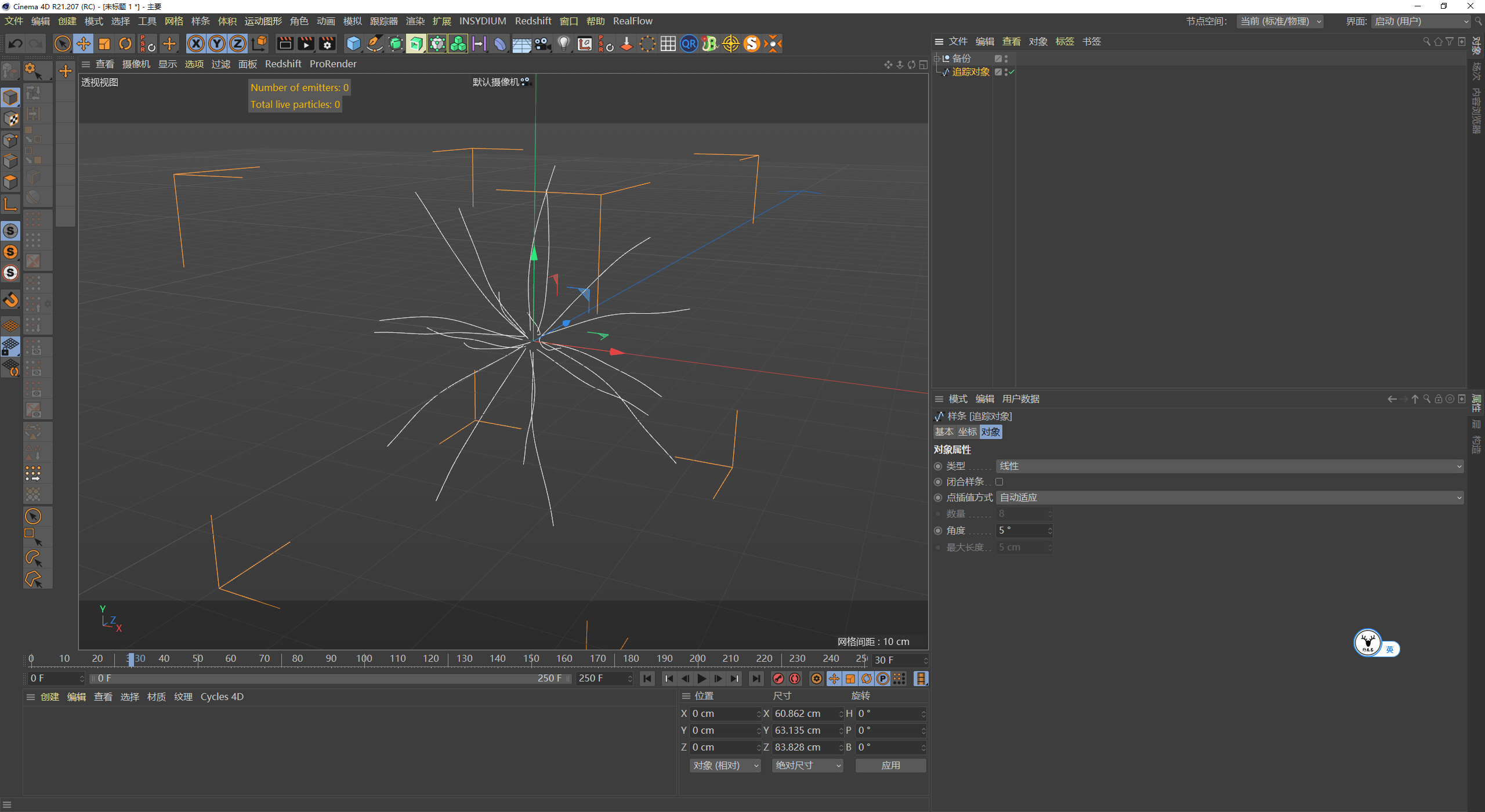
Task: Open the 类型 dropdown showing 线性
Action: pos(1230,466)
